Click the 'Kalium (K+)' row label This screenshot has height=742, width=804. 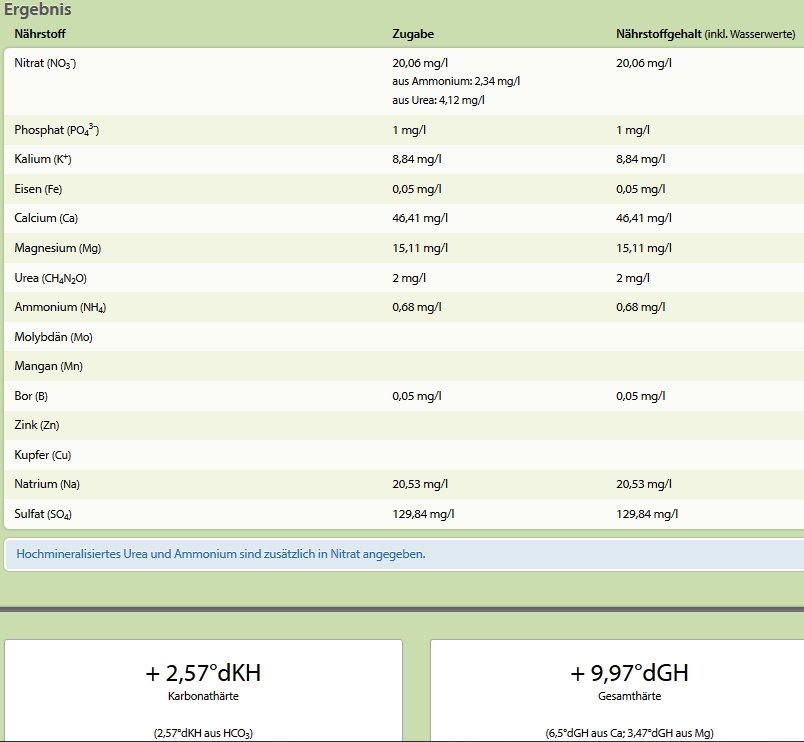43,159
